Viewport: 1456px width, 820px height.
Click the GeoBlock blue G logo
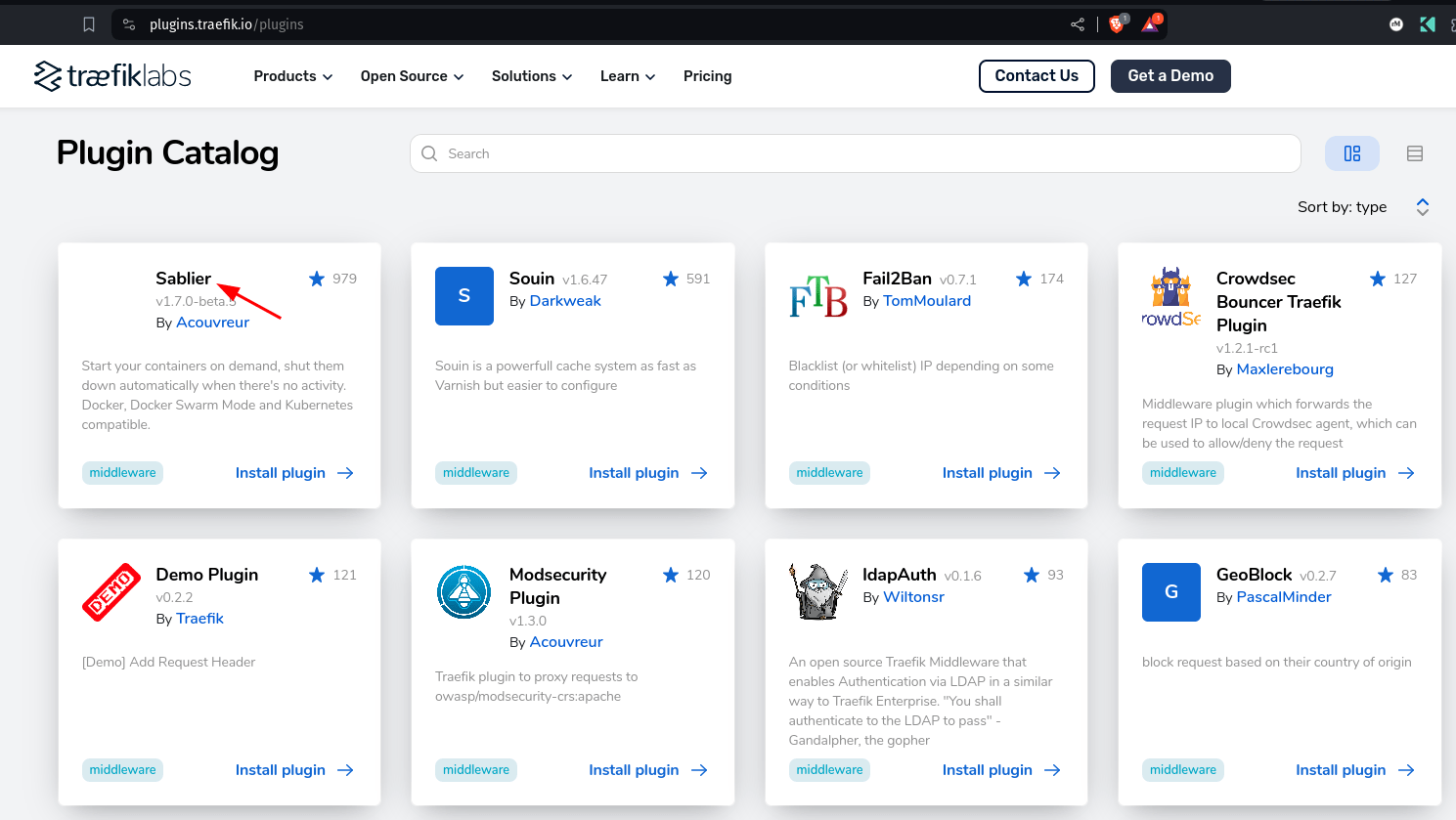point(1171,592)
